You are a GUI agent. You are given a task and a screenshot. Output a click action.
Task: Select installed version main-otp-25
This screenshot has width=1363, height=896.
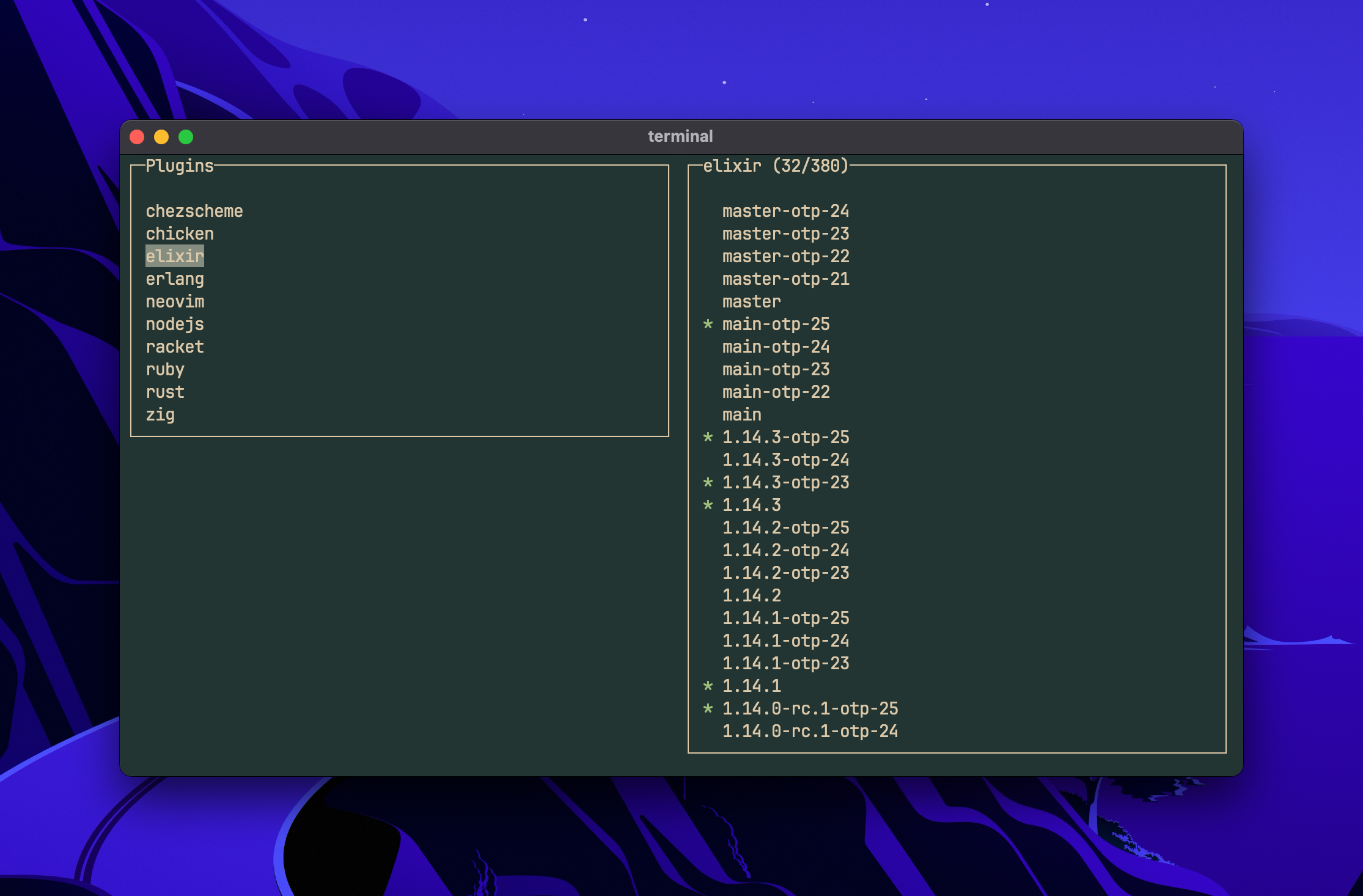pos(776,325)
